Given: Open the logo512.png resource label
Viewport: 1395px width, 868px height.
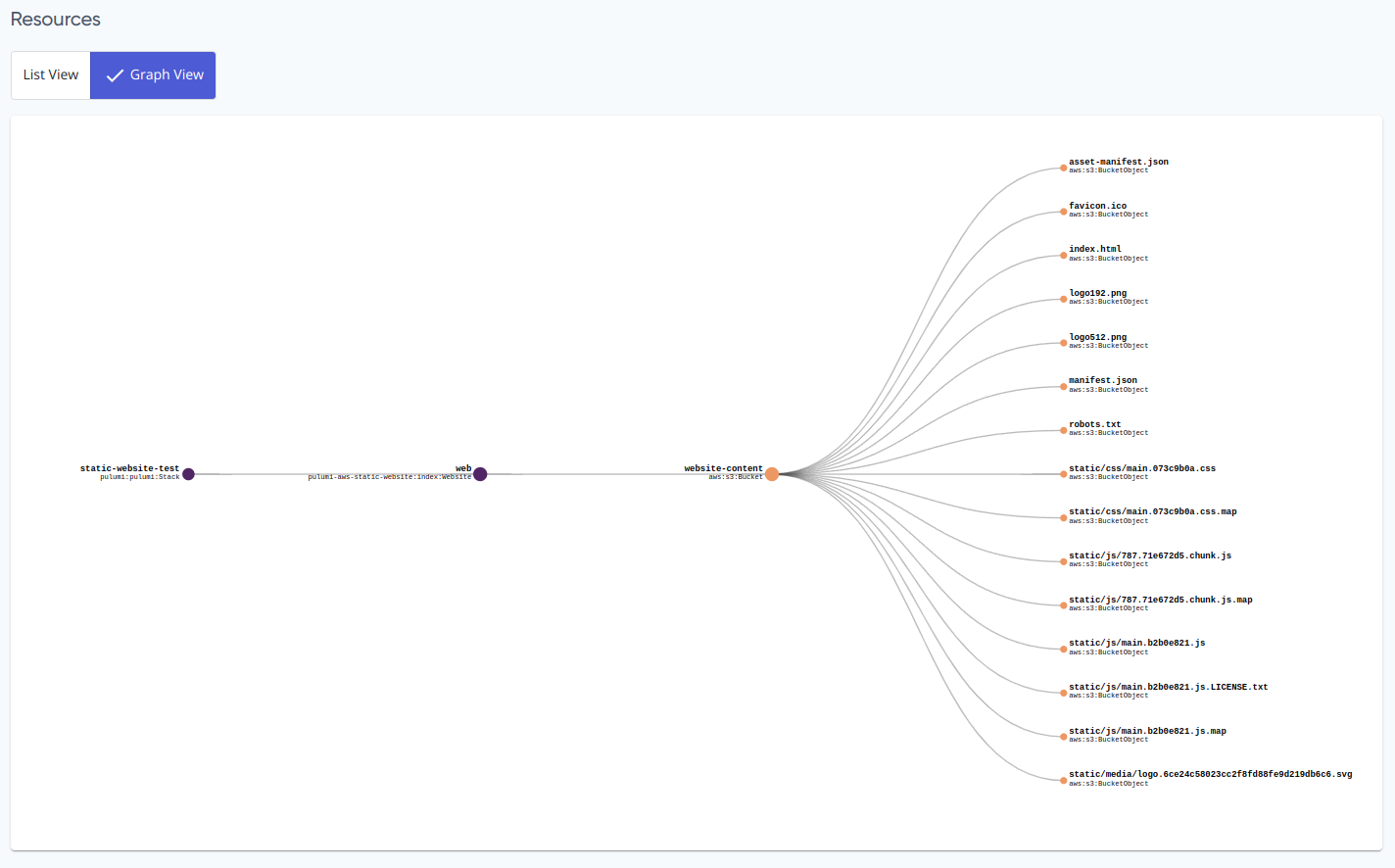Looking at the screenshot, I should click(1097, 337).
